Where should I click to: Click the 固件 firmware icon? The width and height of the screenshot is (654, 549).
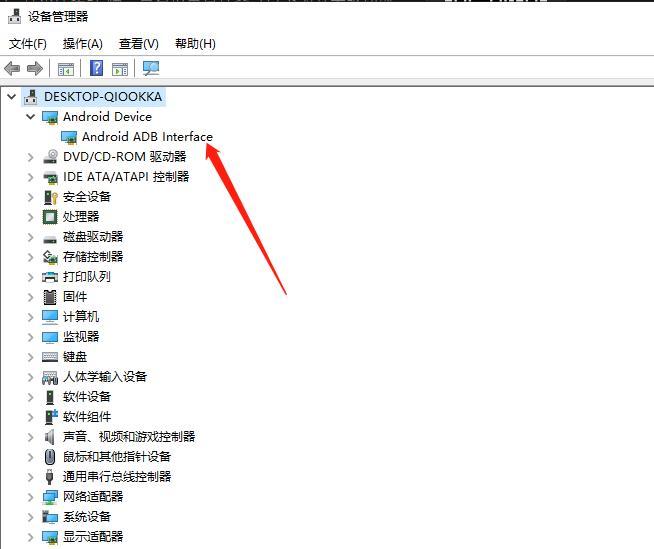pyautogui.click(x=50, y=297)
